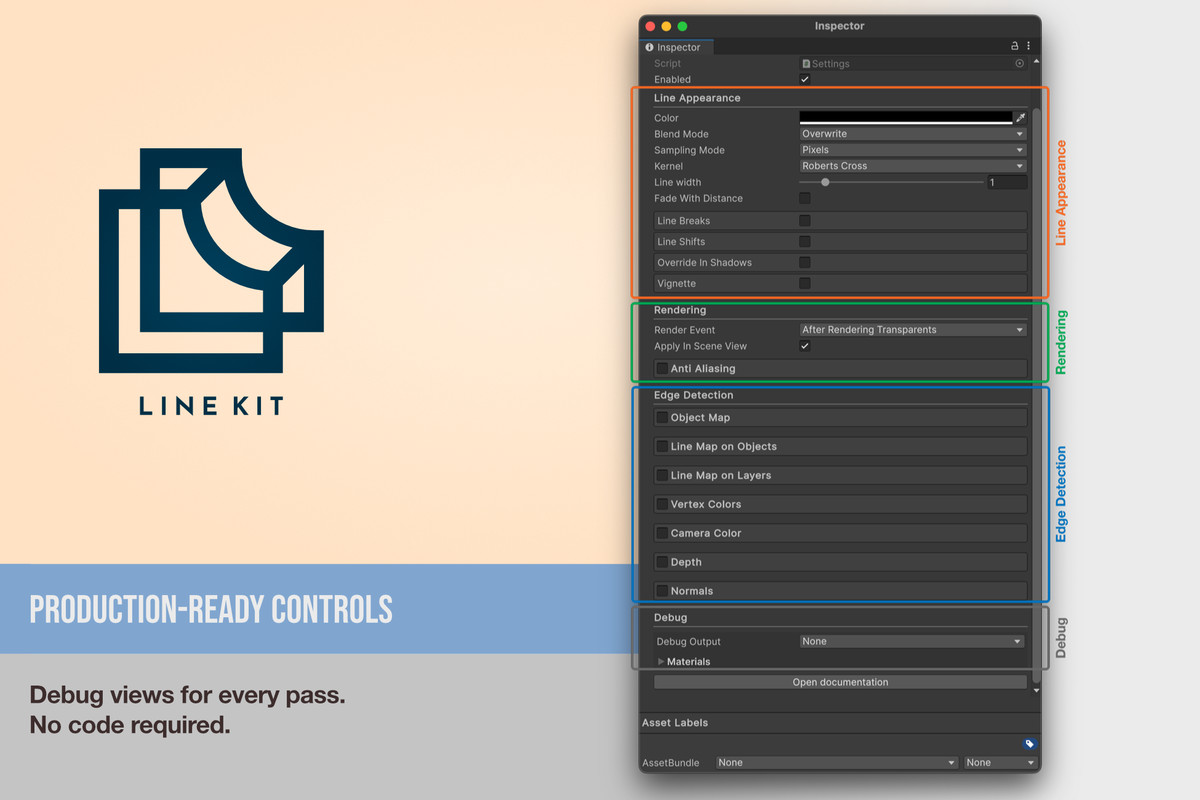Image resolution: width=1200 pixels, height=800 pixels.
Task: Click the padlock icon to lock the Inspector
Action: tap(1013, 45)
